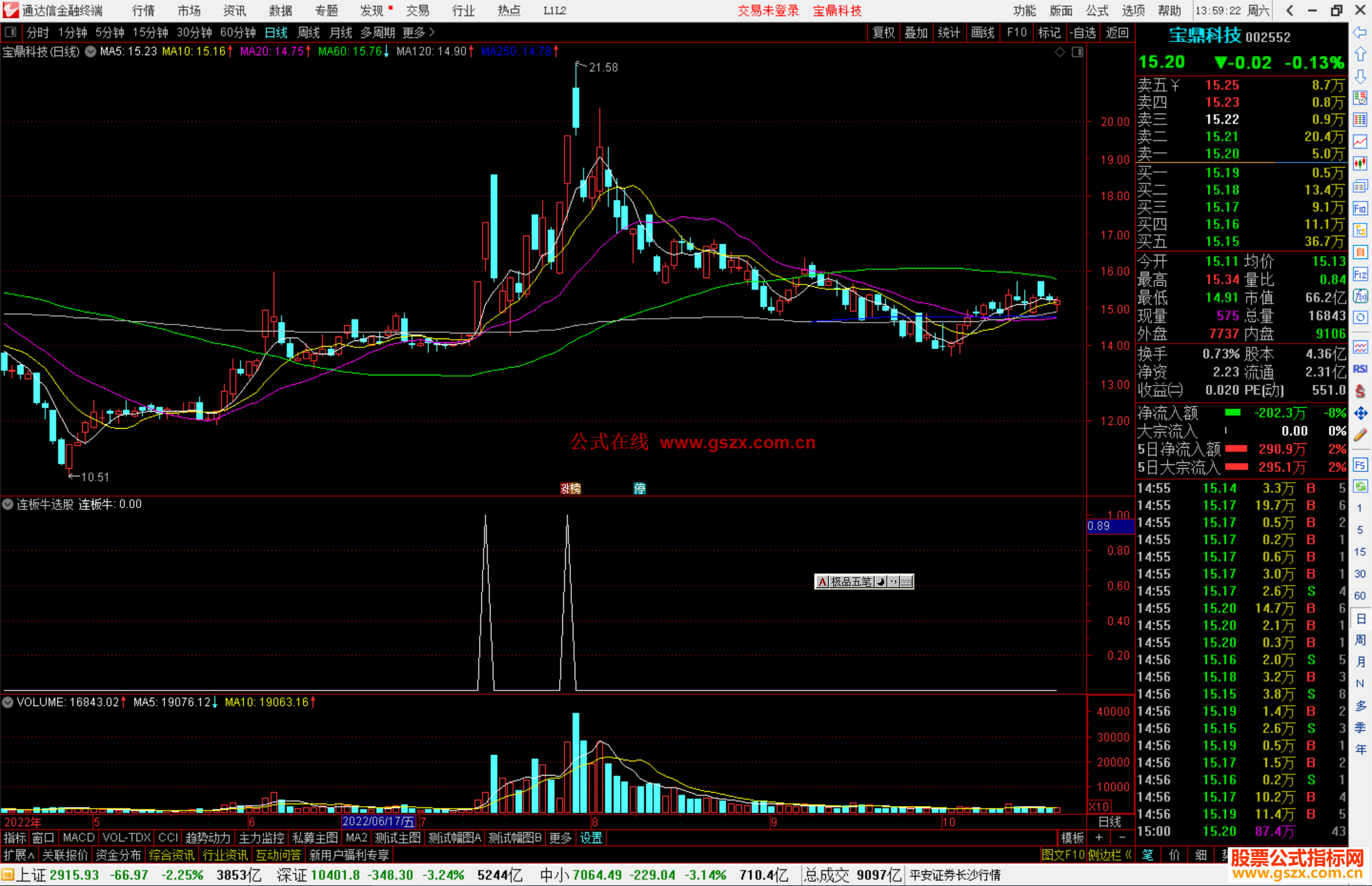Toggle the VOLUME panel indicator circle
Image resolution: width=1372 pixels, height=886 pixels.
(8, 702)
